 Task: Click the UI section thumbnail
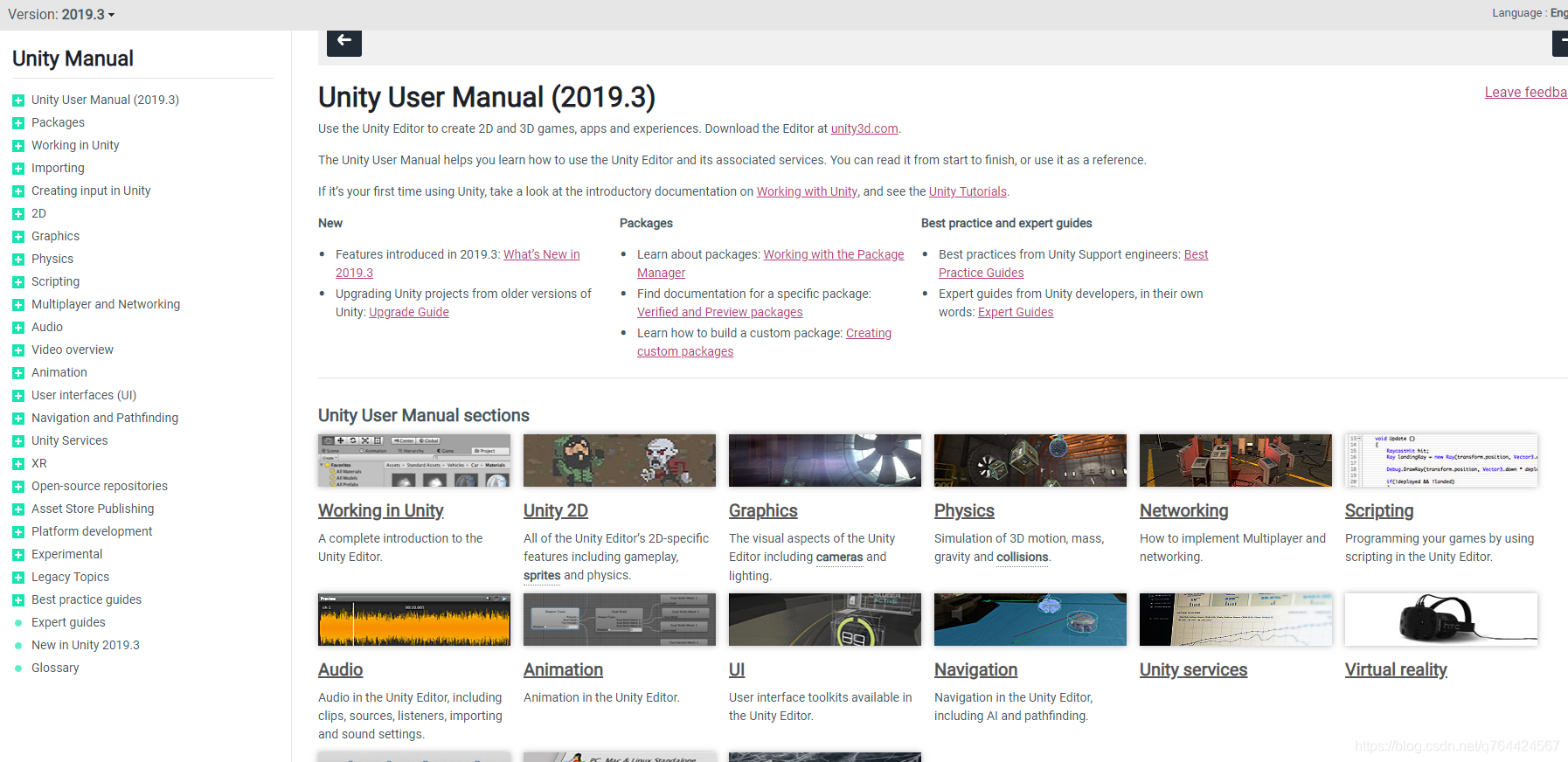point(825,620)
